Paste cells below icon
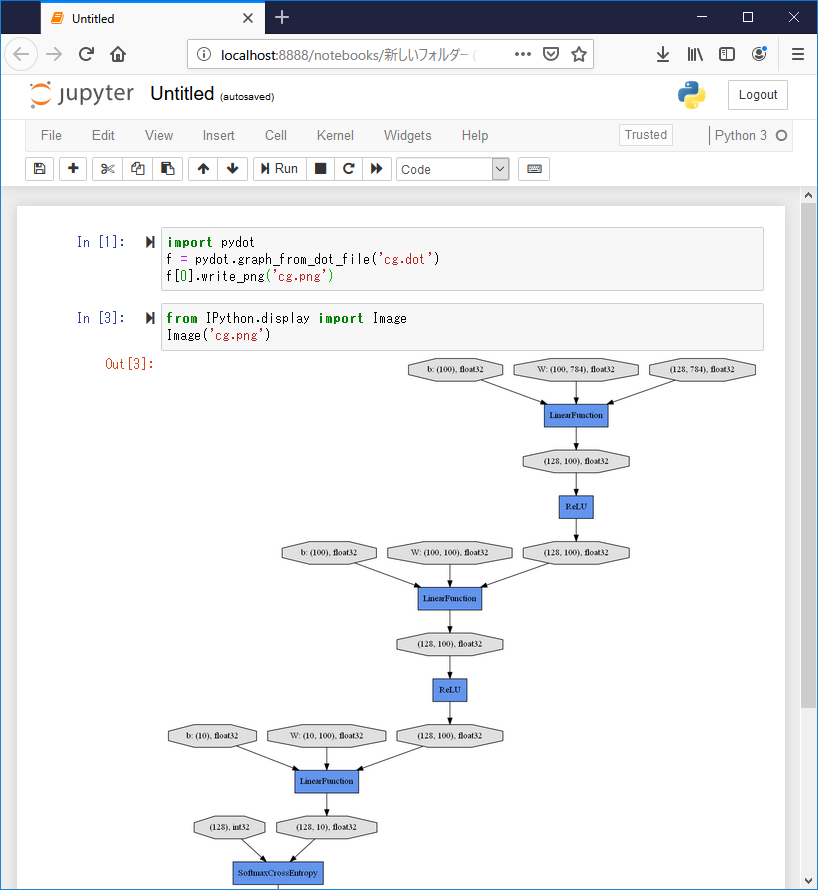This screenshot has width=818, height=890. [167, 169]
